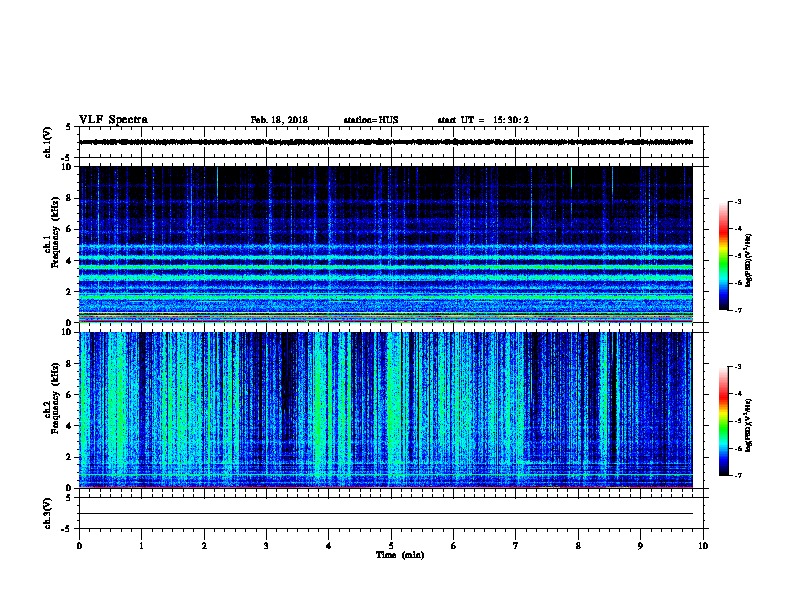The height and width of the screenshot is (612, 792).
Task: Click the time axis tick label "0"
Action: [79, 546]
